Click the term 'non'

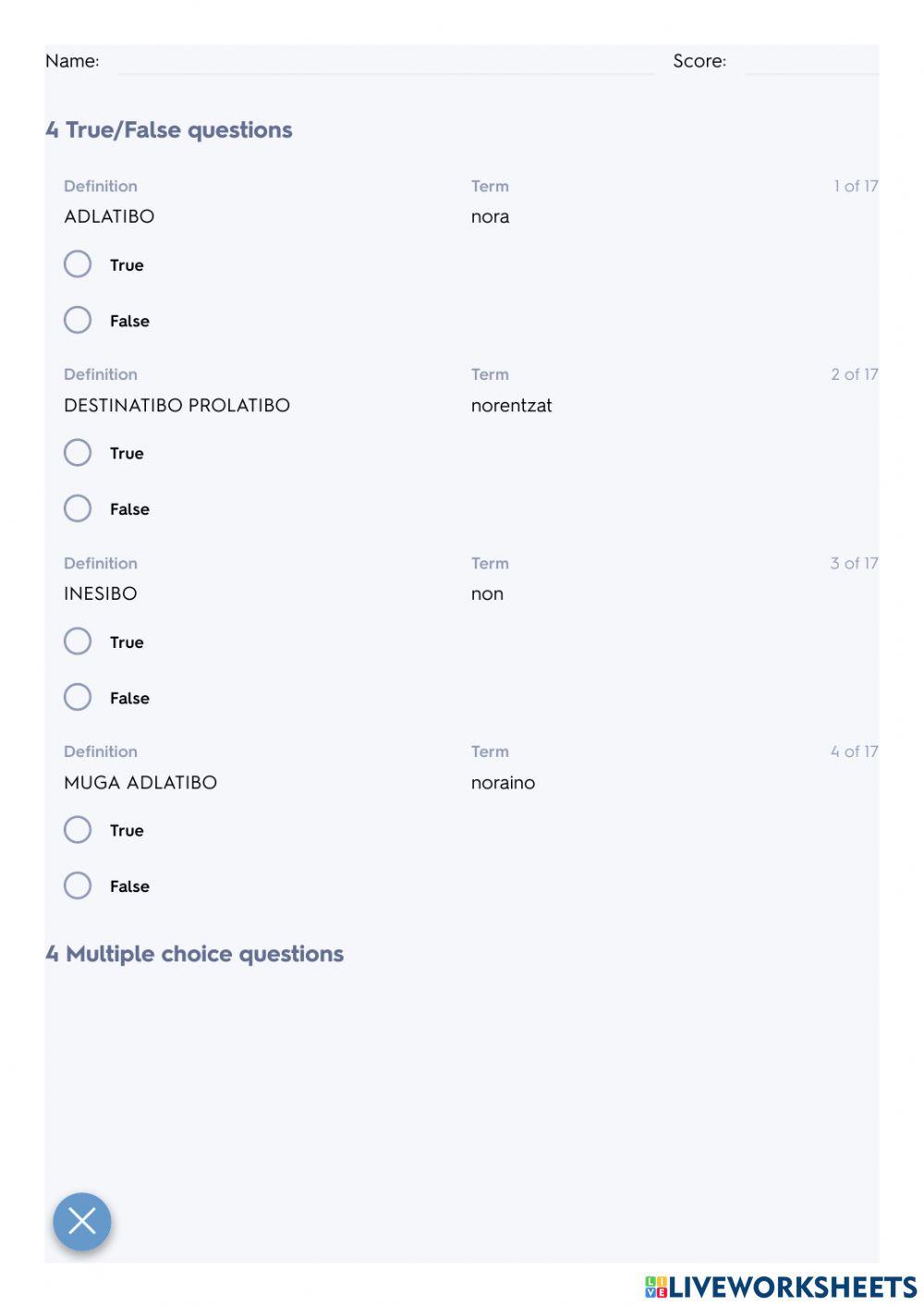click(x=487, y=594)
